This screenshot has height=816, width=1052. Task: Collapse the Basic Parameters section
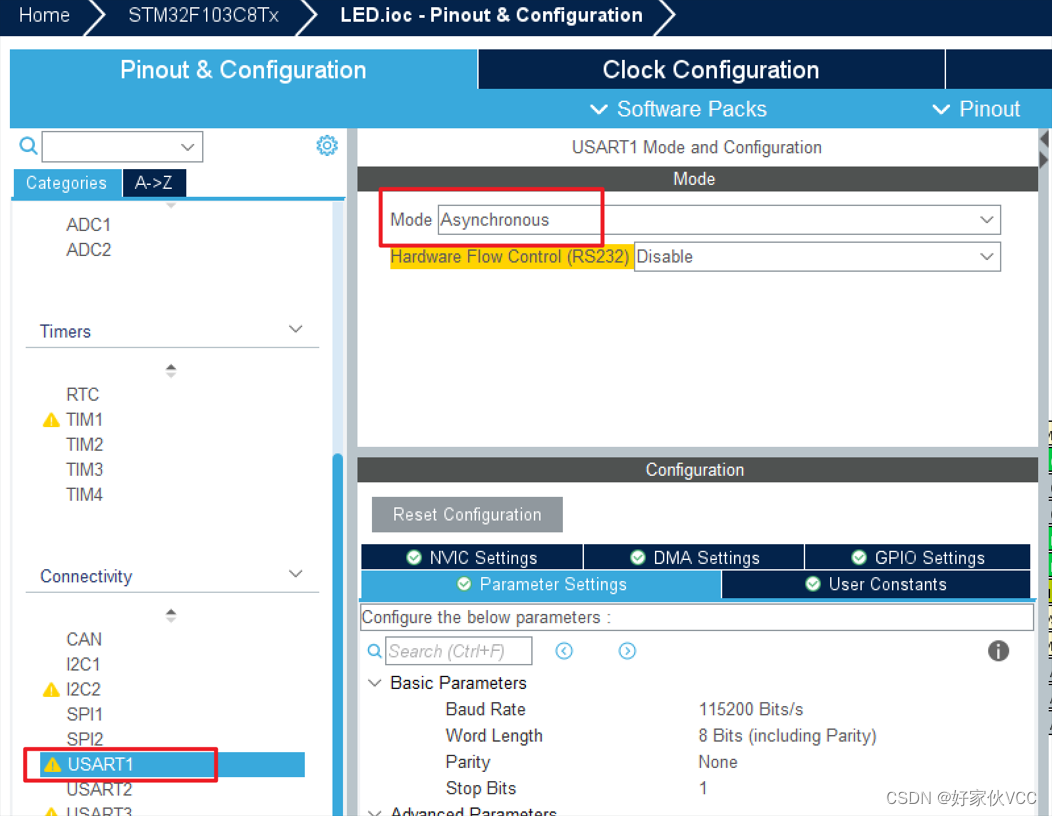374,683
